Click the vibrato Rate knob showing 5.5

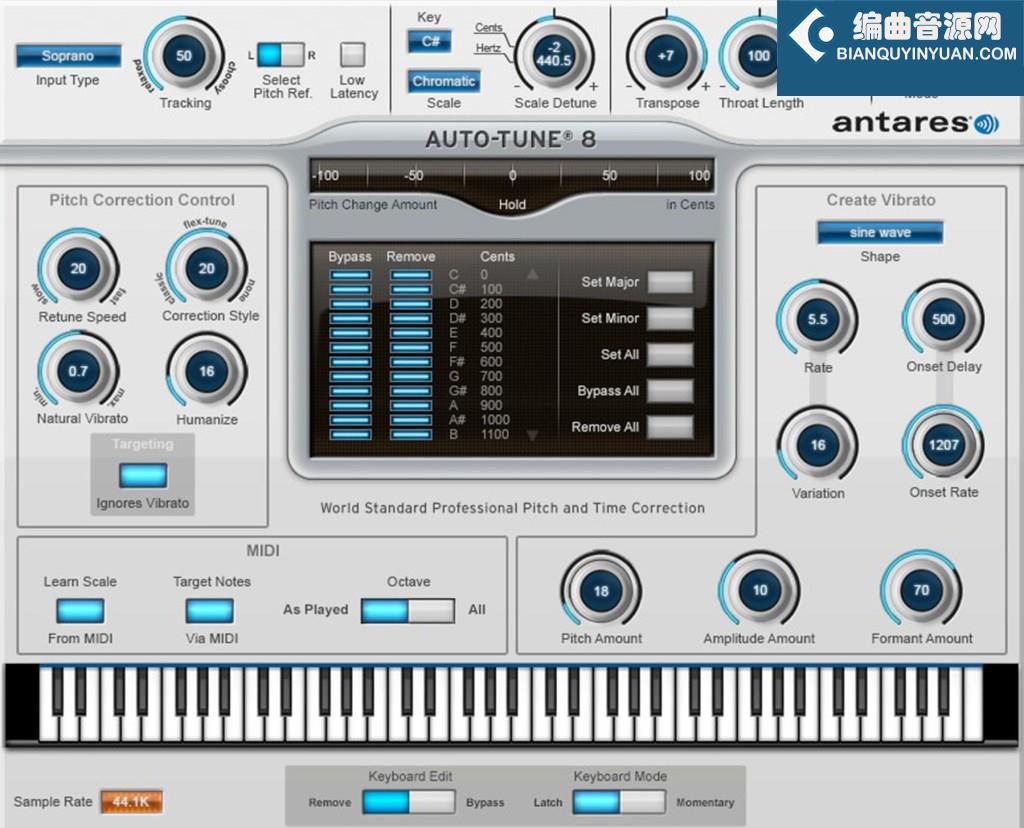817,319
